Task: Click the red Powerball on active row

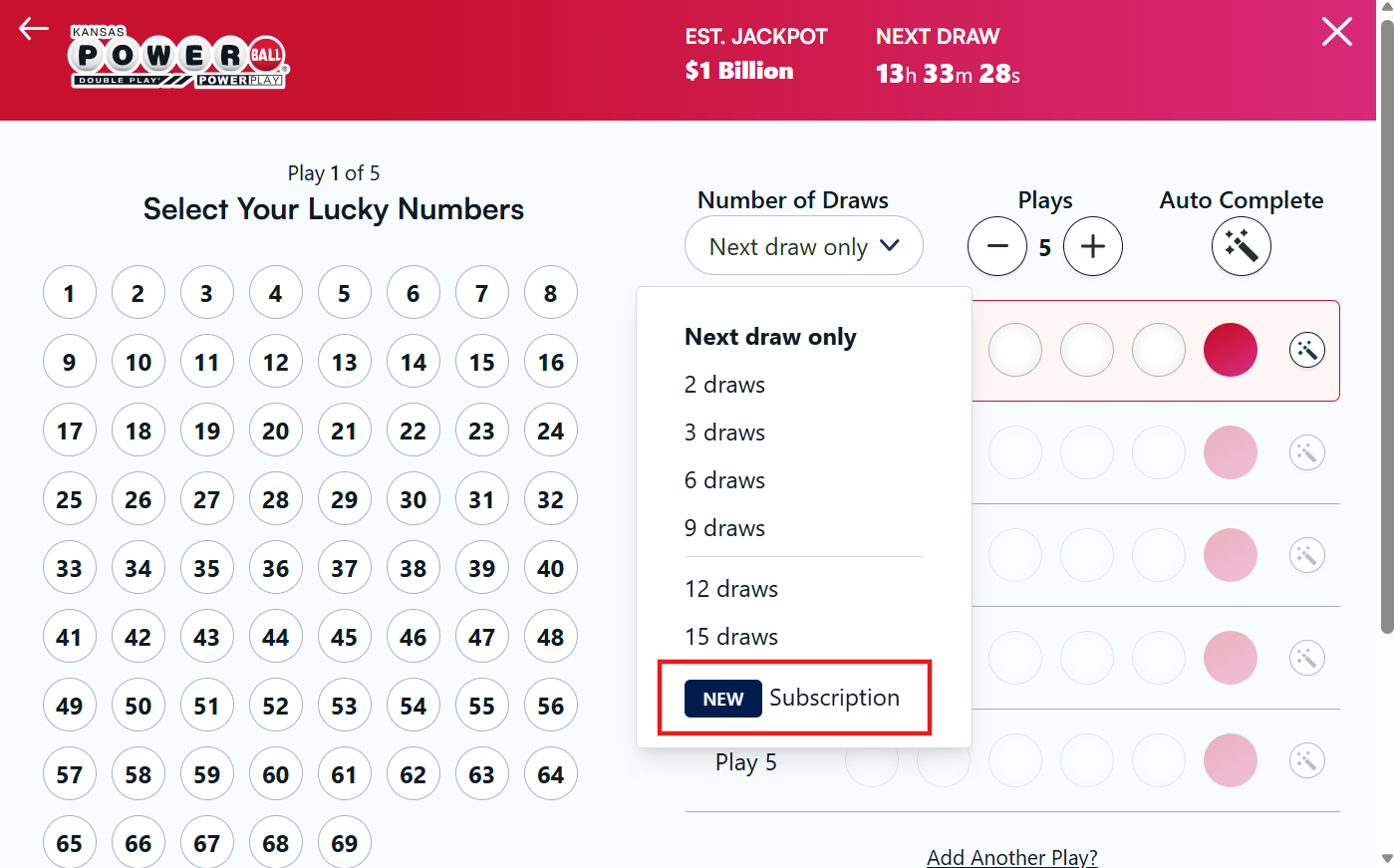Action: [x=1231, y=350]
